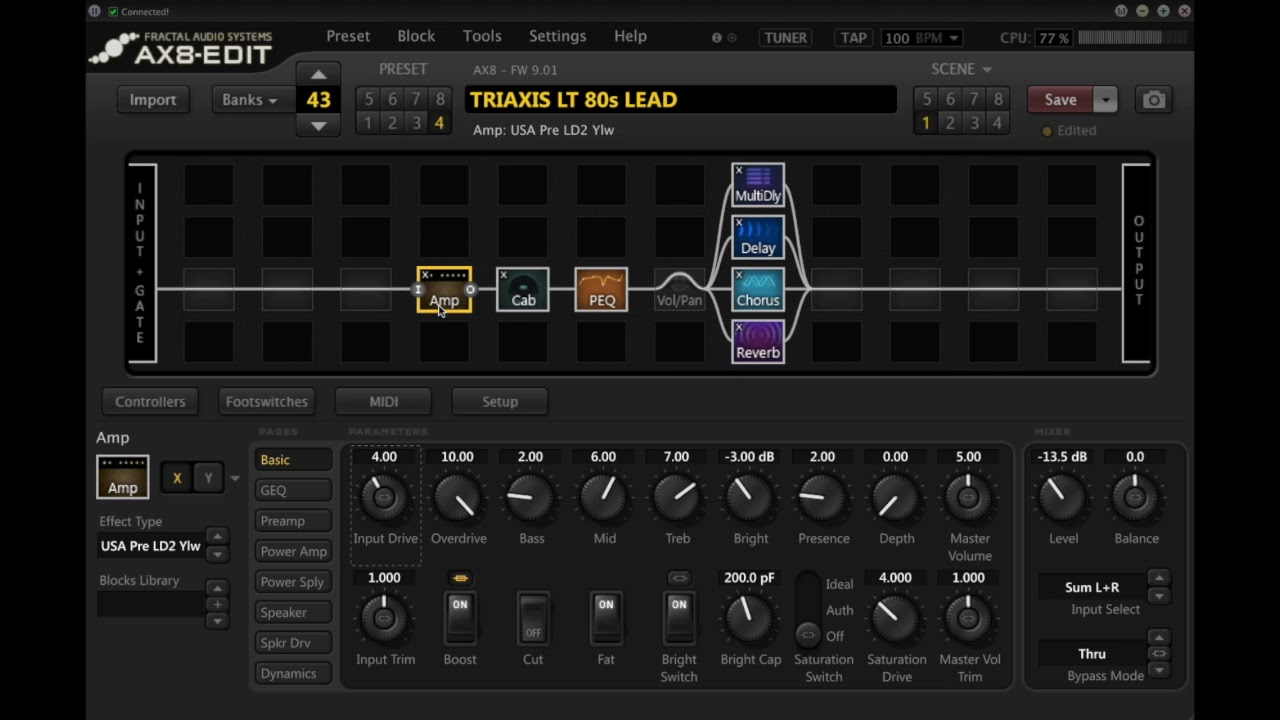The width and height of the screenshot is (1280, 720).
Task: Open the Settings menu
Action: pos(557,36)
